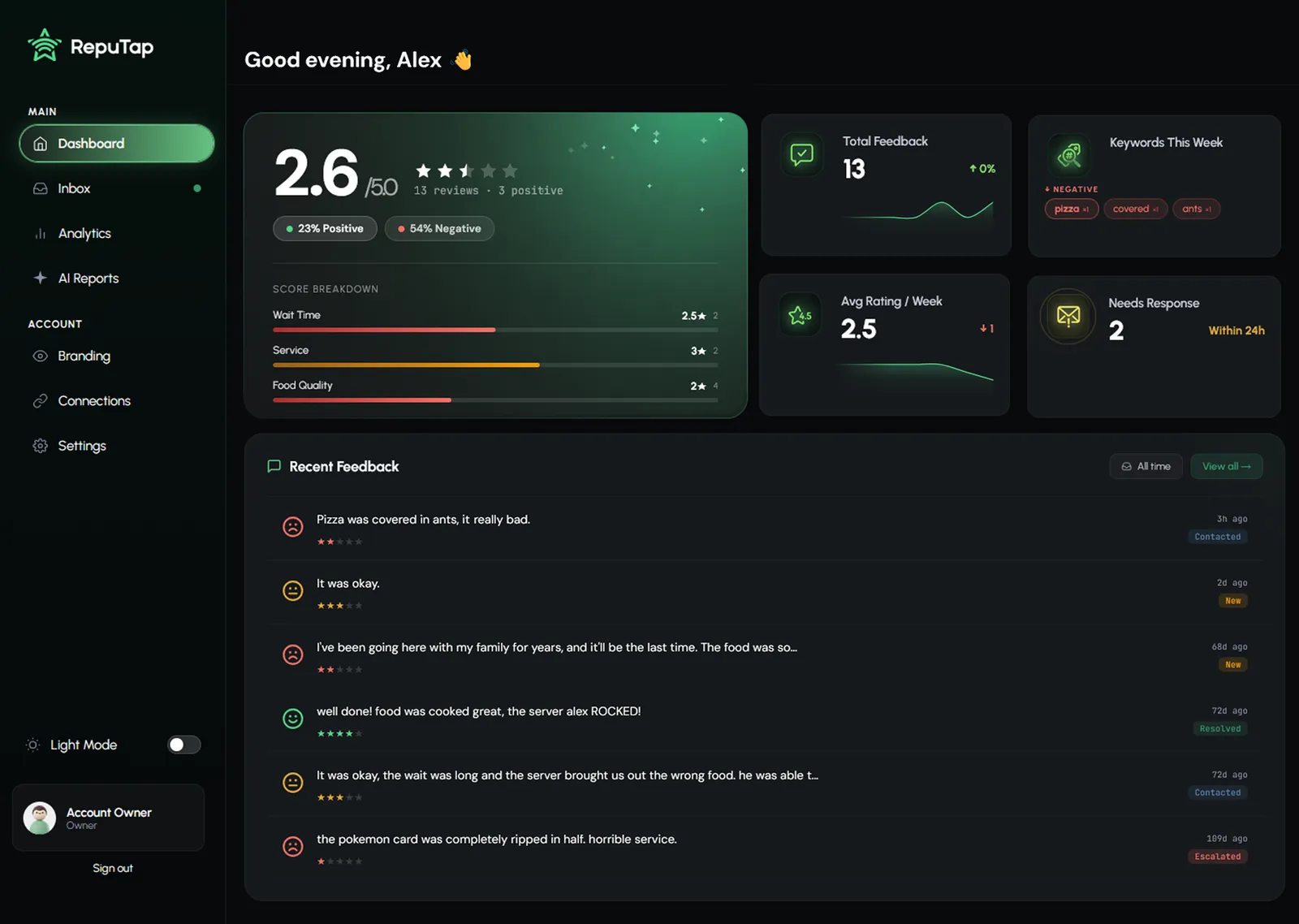The width and height of the screenshot is (1299, 924).
Task: Click the Sign out link
Action: [113, 868]
